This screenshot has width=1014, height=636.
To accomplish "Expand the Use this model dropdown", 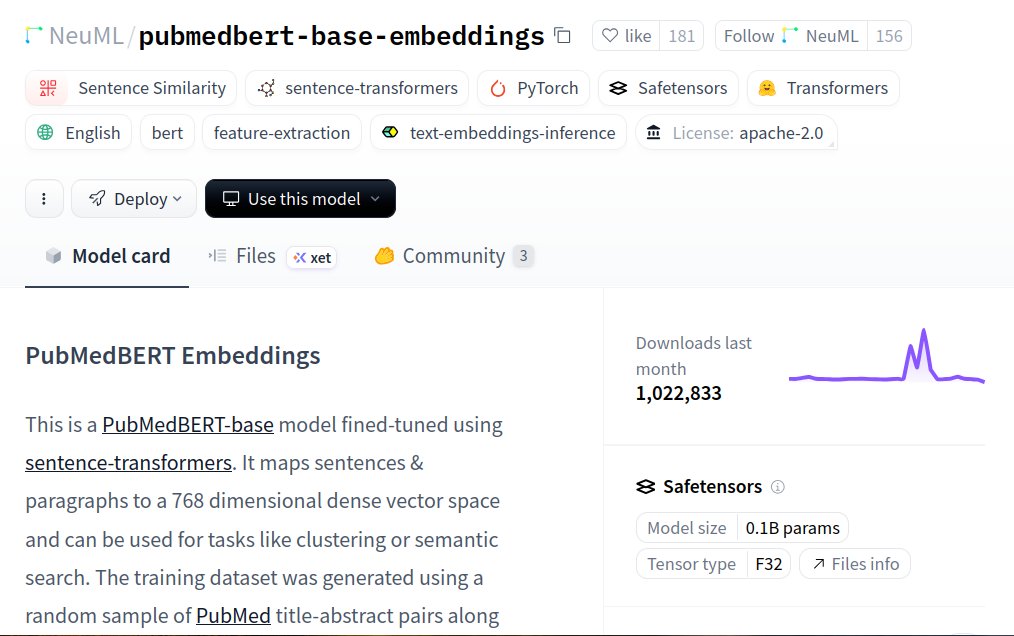I will pos(300,199).
